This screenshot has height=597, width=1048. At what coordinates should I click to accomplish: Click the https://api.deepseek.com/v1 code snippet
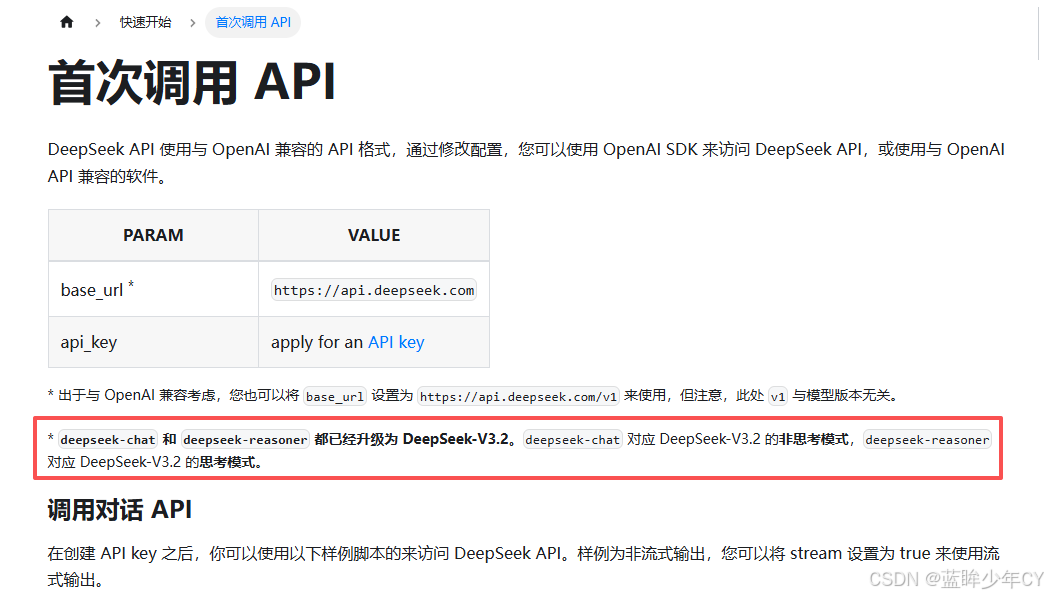[x=518, y=396]
